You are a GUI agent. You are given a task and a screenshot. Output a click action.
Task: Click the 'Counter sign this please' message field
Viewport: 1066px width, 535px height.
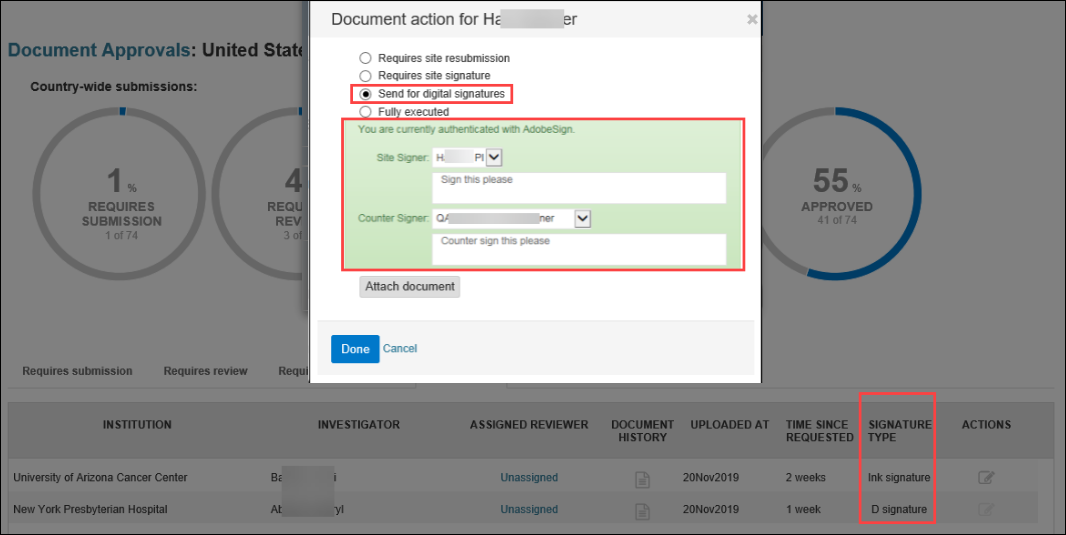579,249
